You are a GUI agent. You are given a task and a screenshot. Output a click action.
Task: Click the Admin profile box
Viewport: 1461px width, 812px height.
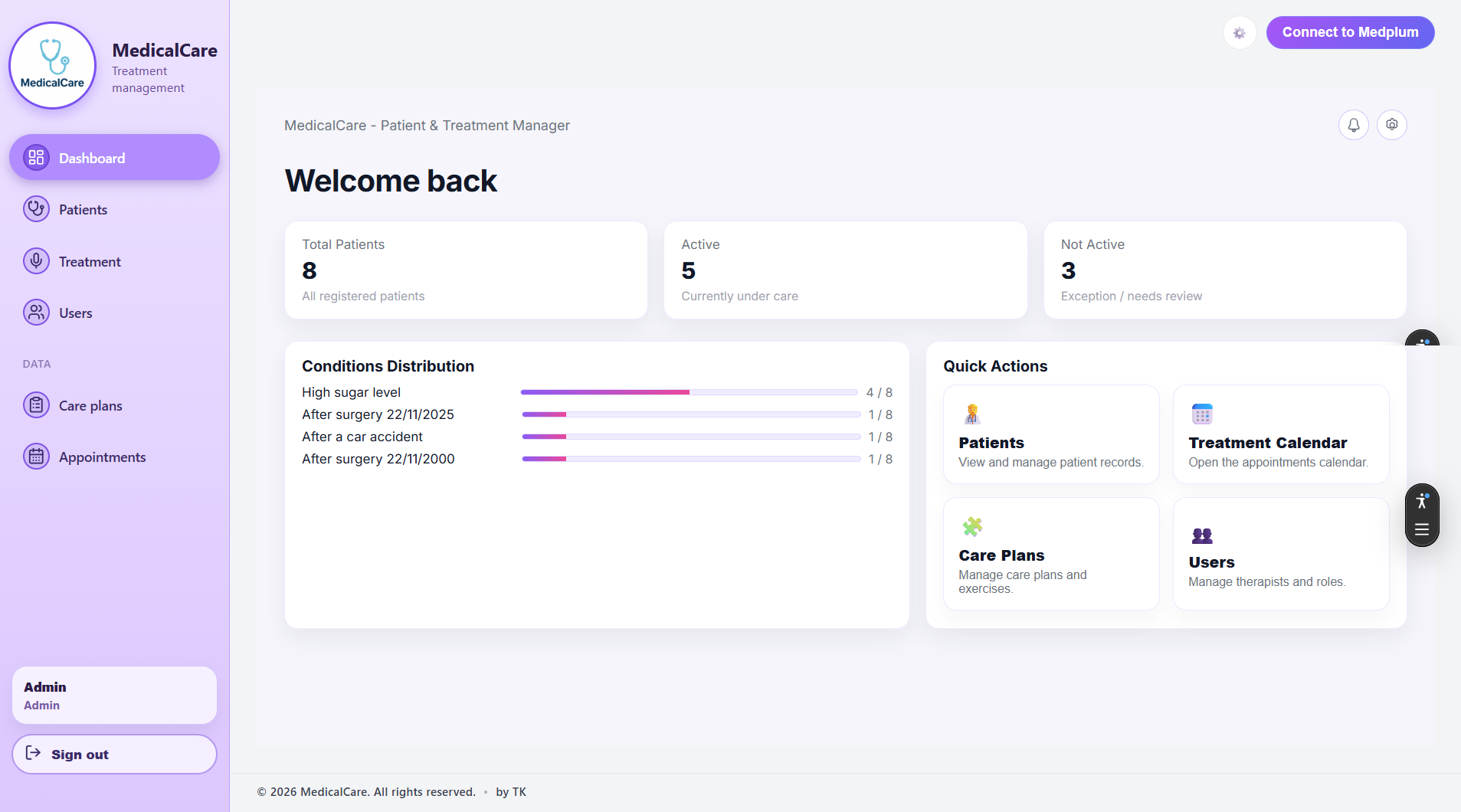tap(114, 694)
